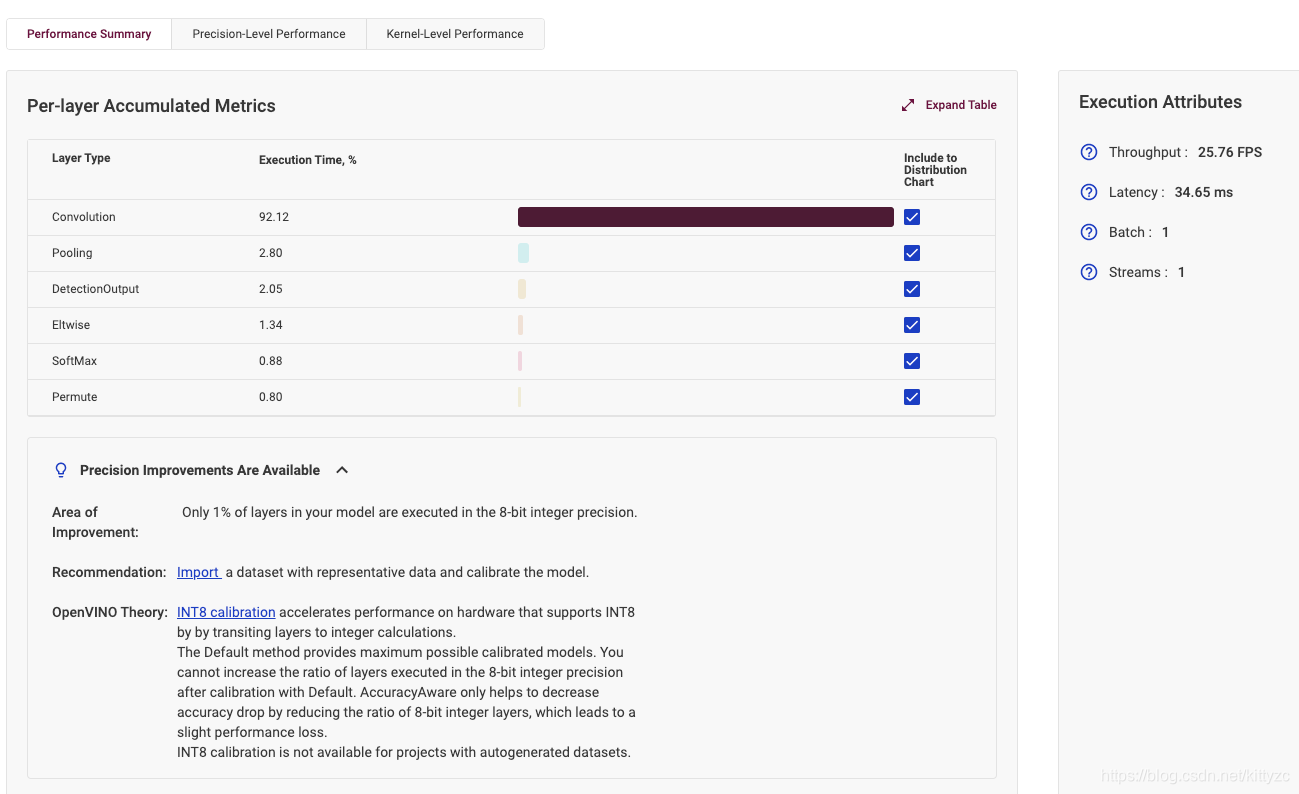Toggle Eltwise distribution chart checkbox
The height and width of the screenshot is (794, 1299).
[912, 325]
